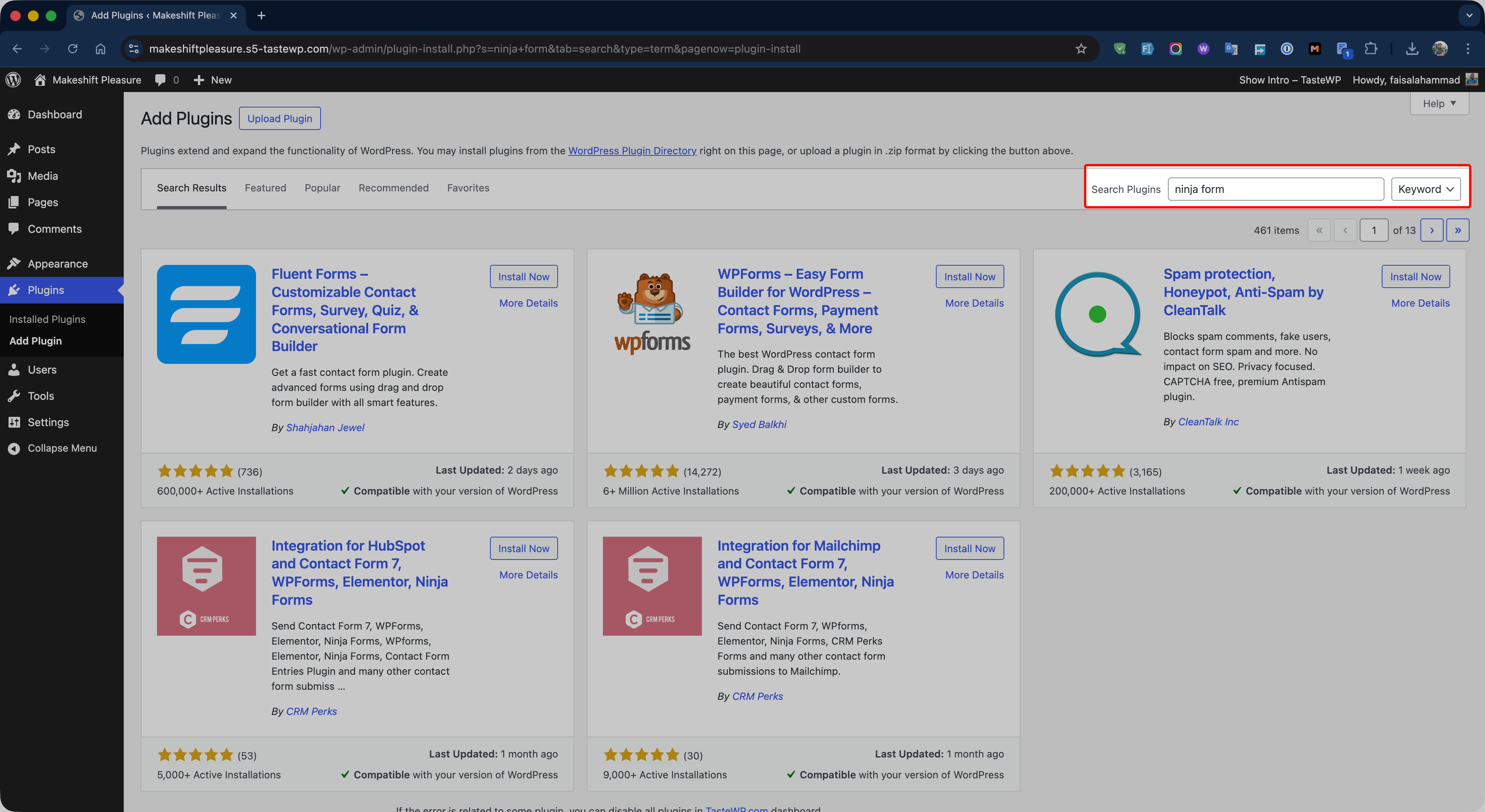Jump to last page of results

pyautogui.click(x=1457, y=230)
